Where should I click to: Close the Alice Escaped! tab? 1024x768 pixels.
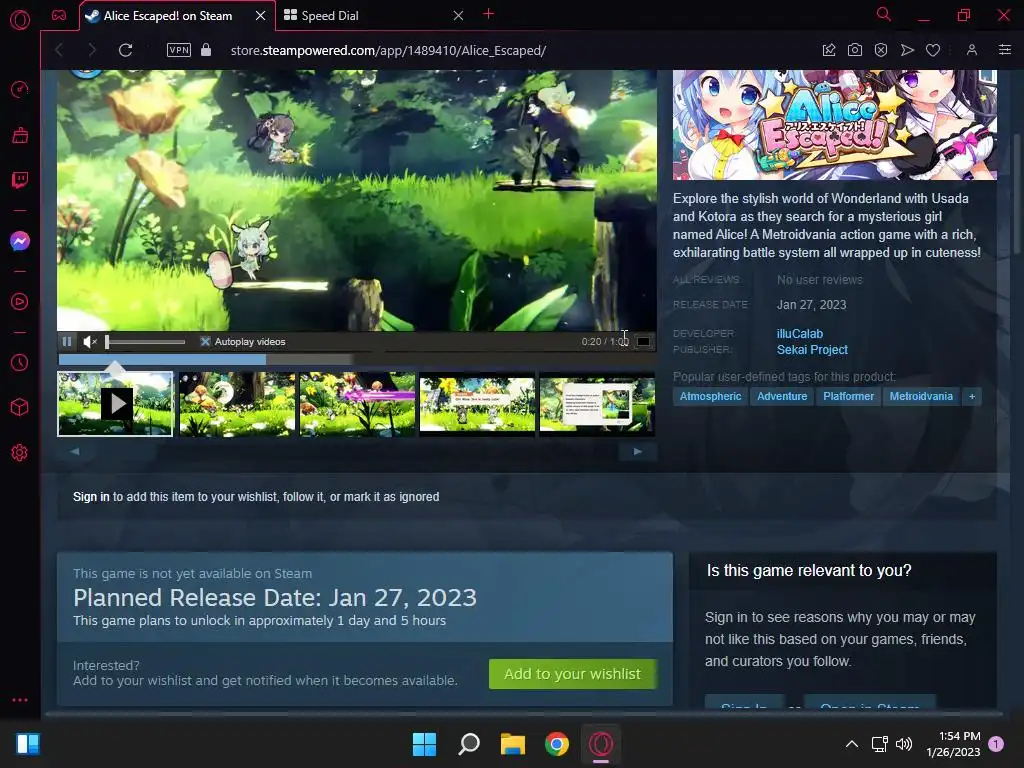[x=261, y=16]
